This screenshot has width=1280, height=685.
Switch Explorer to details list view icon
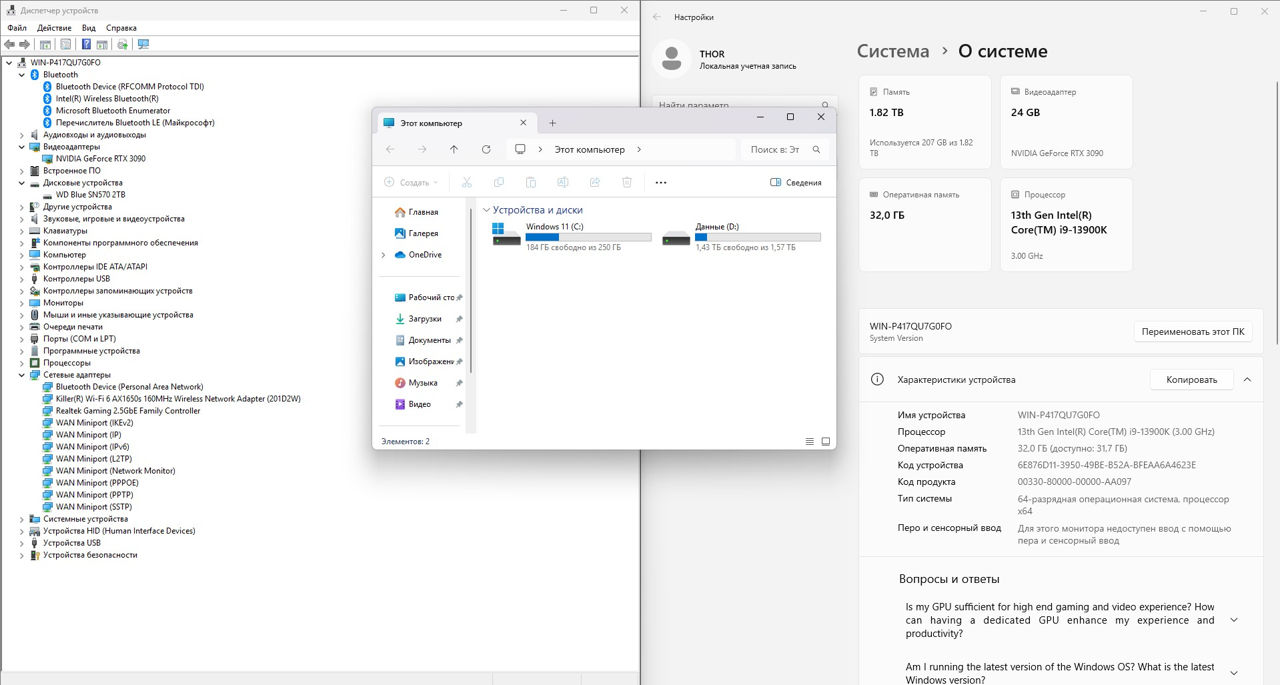(810, 441)
